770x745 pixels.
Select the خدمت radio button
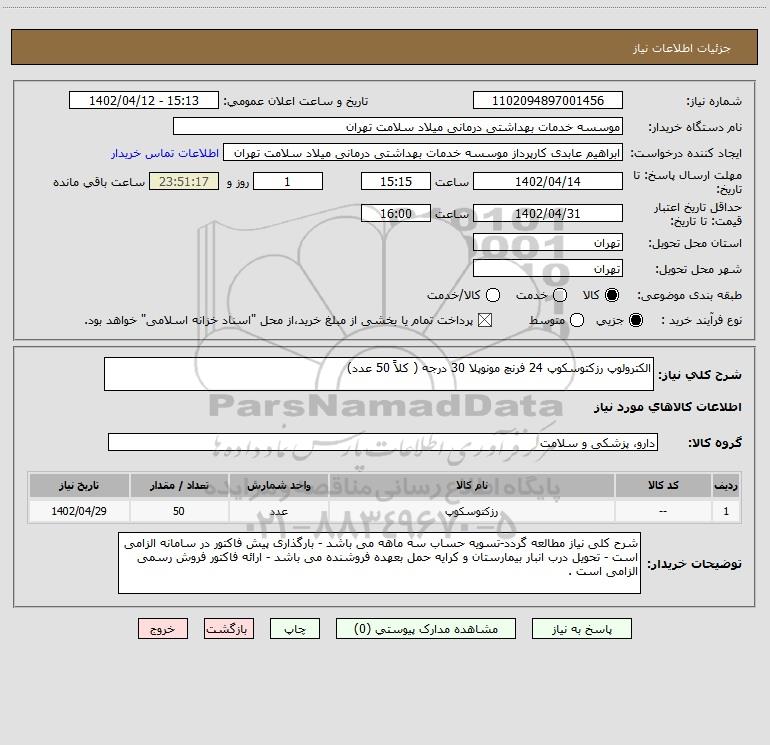coord(560,295)
